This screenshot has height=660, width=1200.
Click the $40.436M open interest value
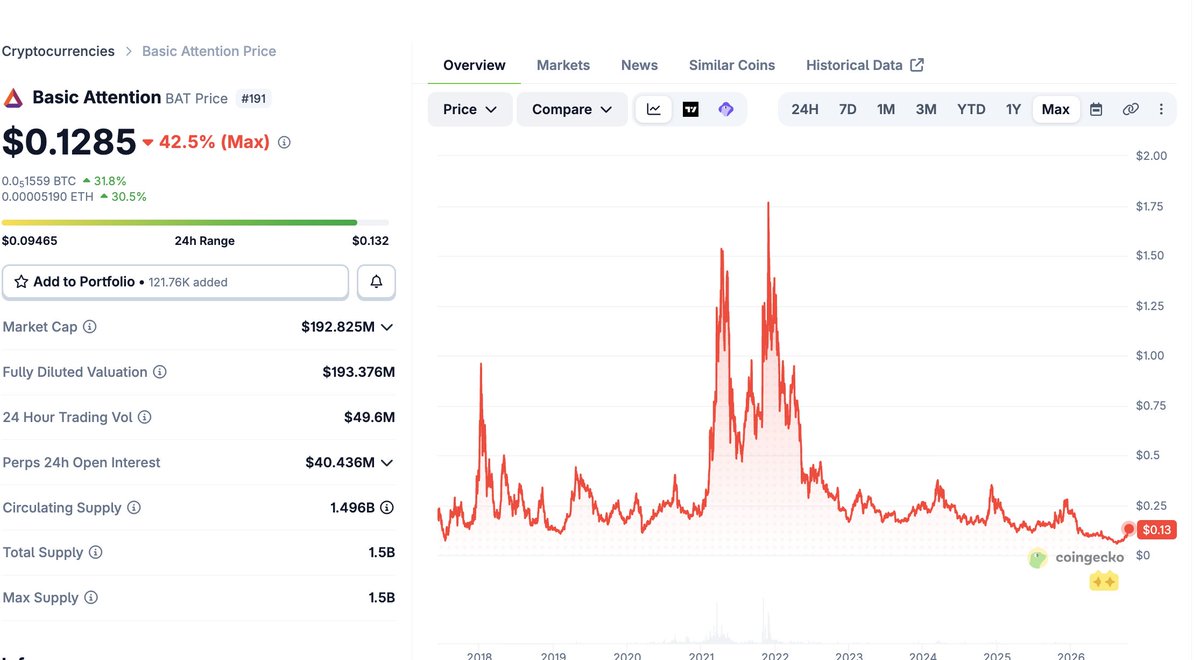(x=340, y=462)
